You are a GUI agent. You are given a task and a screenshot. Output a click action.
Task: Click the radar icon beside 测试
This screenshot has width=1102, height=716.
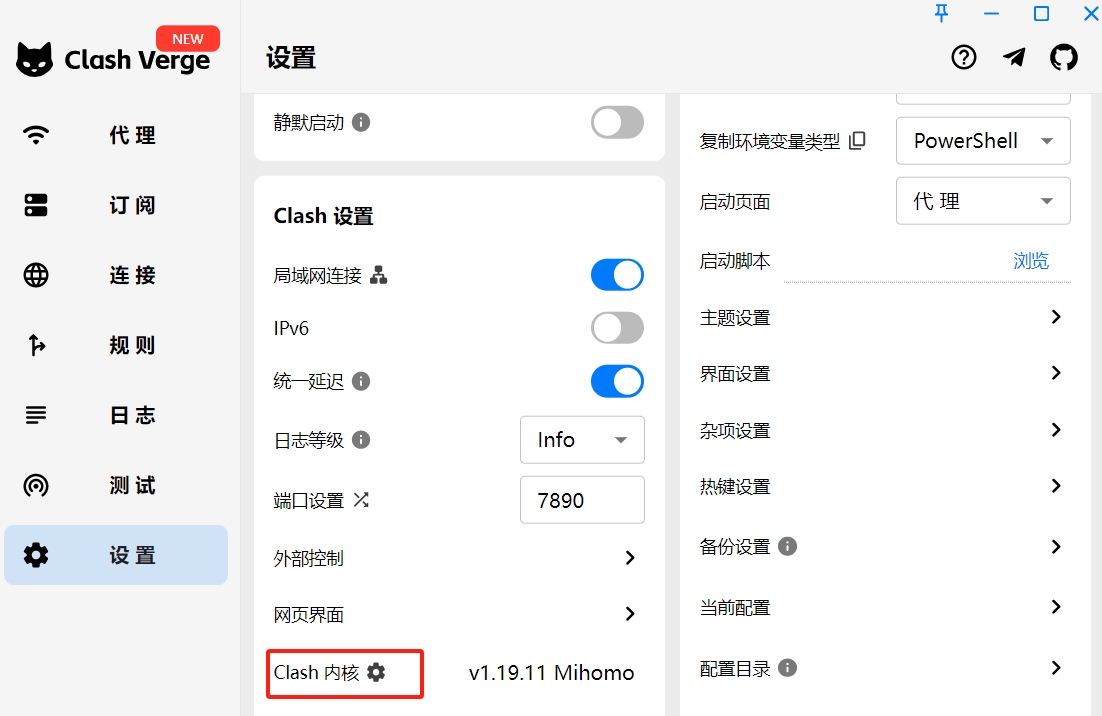36,485
